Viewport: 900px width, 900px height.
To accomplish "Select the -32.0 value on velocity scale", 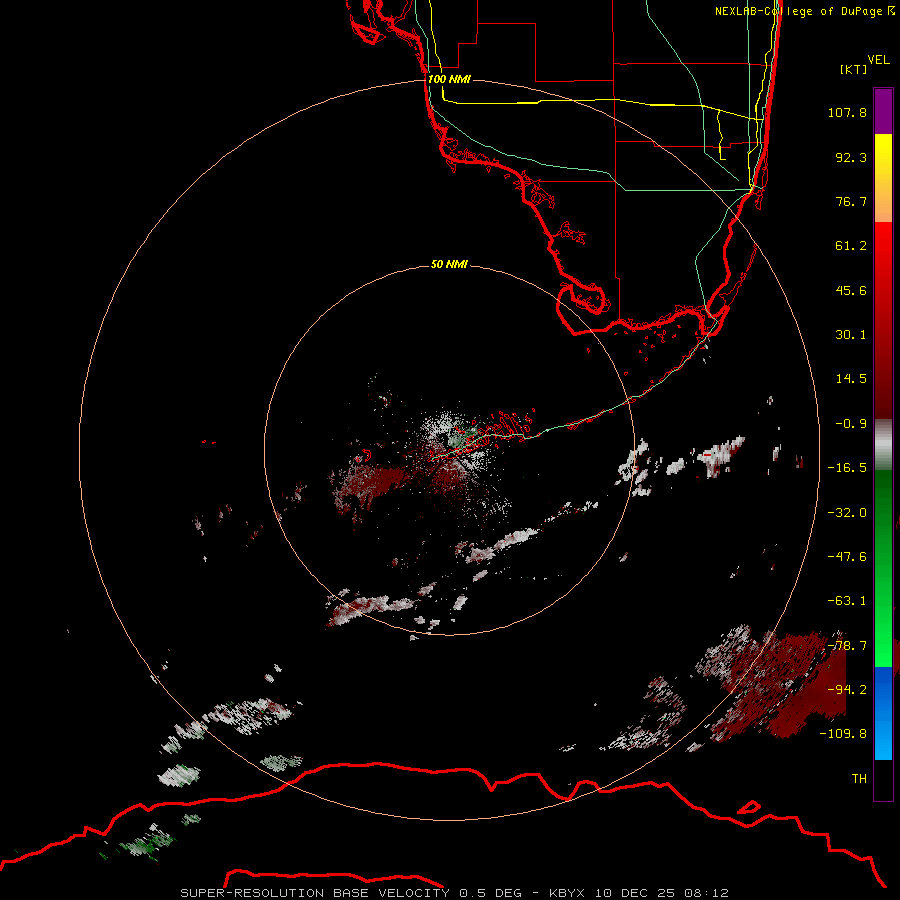I will (x=847, y=513).
